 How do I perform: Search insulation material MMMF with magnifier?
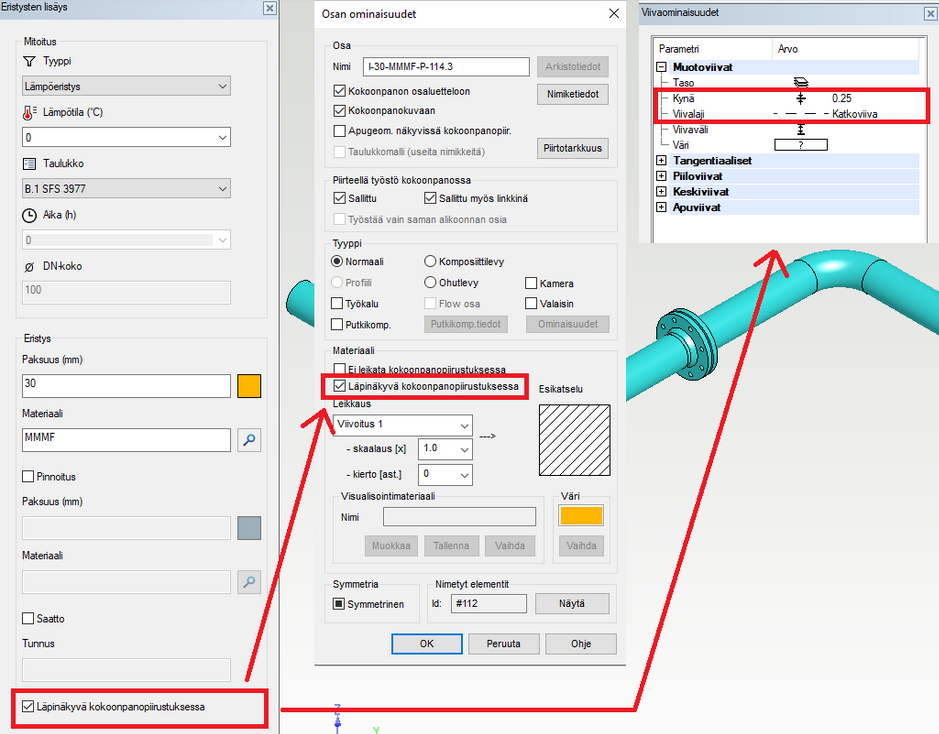249,440
